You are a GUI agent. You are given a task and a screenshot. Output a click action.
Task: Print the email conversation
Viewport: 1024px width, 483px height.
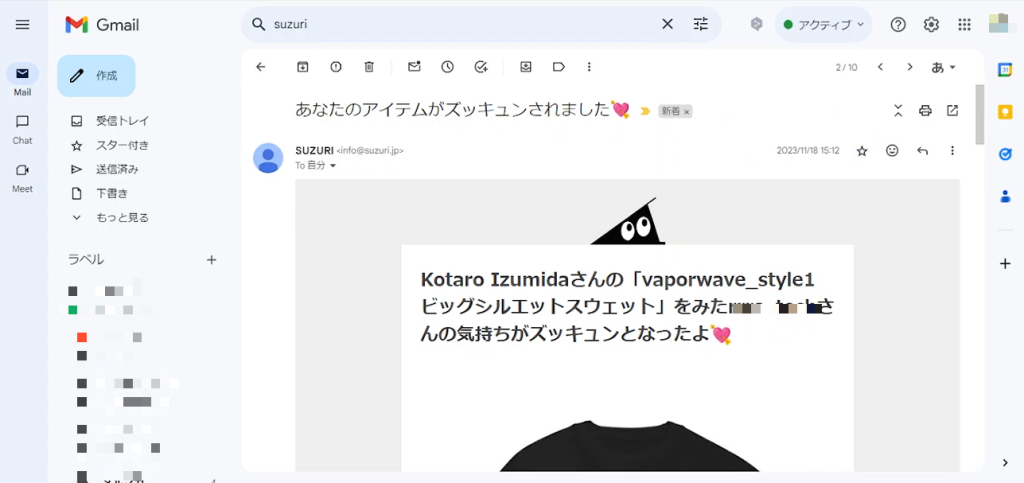(925, 110)
